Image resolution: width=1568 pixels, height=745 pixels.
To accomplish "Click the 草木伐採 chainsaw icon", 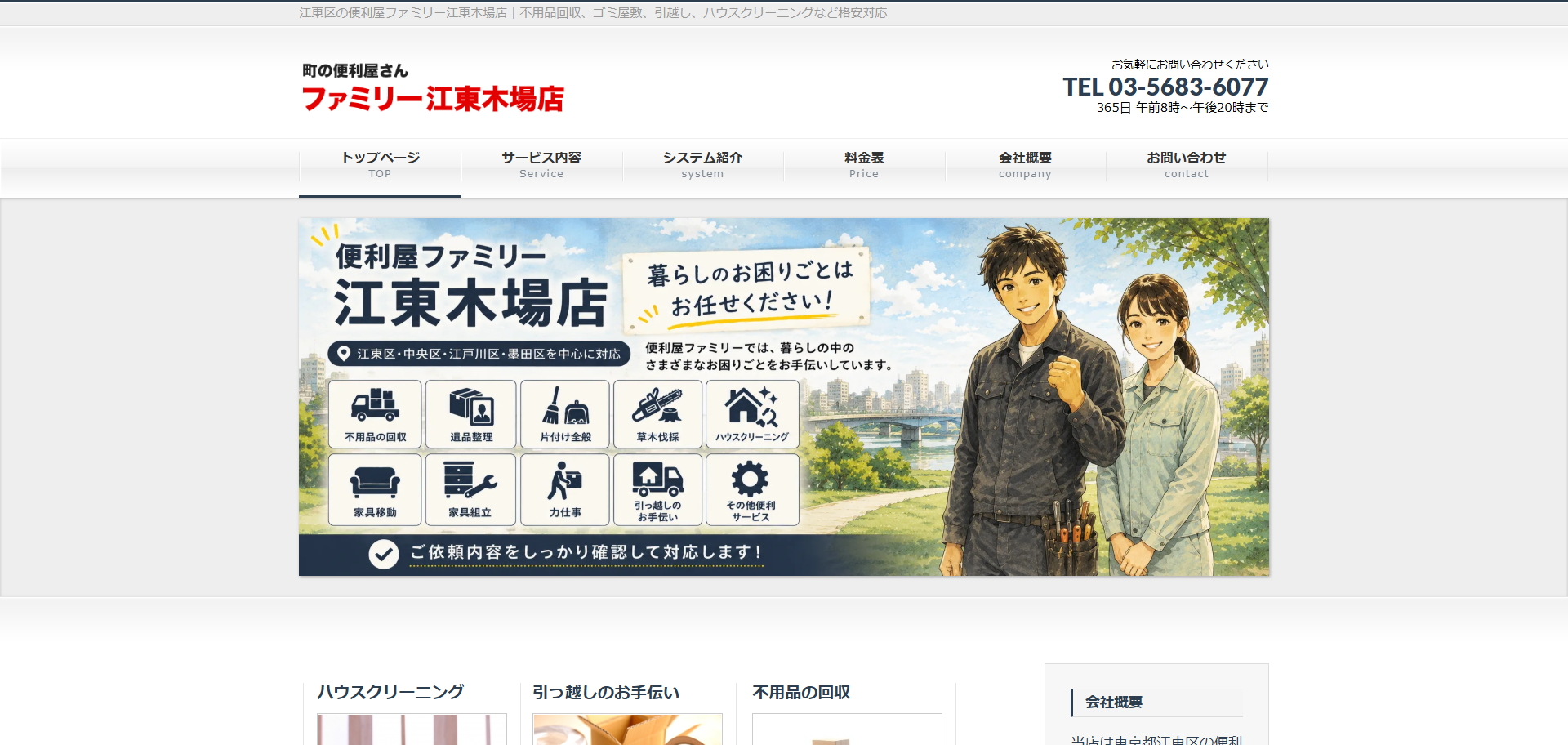I will (658, 406).
